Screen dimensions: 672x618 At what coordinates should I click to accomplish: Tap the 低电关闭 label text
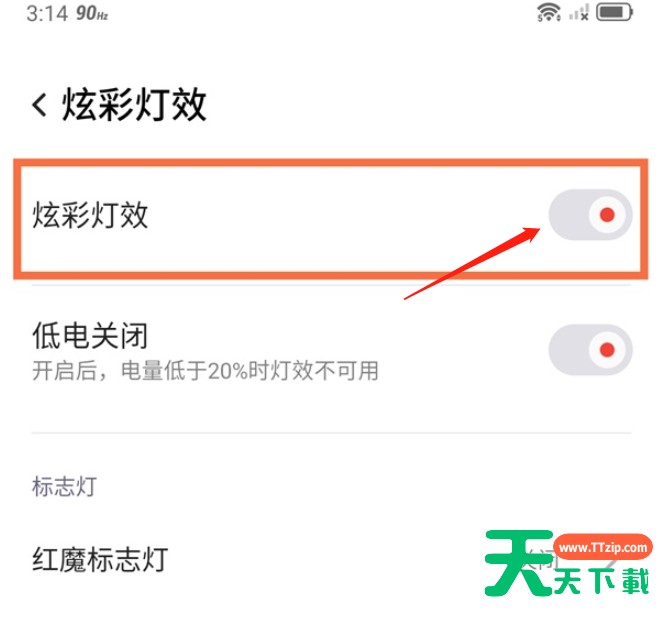[x=90, y=335]
